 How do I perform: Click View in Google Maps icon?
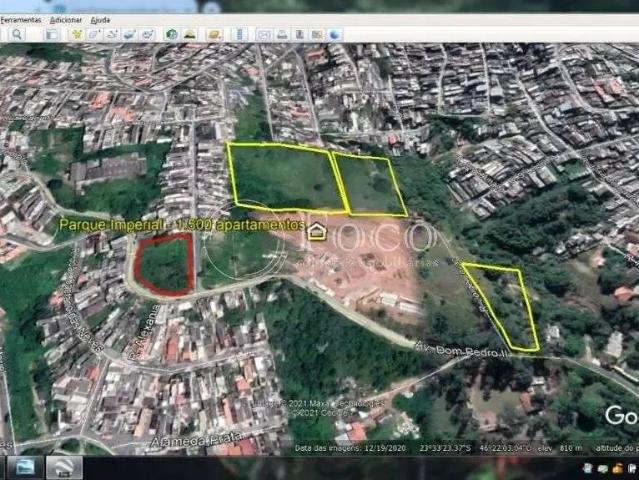tap(317, 35)
